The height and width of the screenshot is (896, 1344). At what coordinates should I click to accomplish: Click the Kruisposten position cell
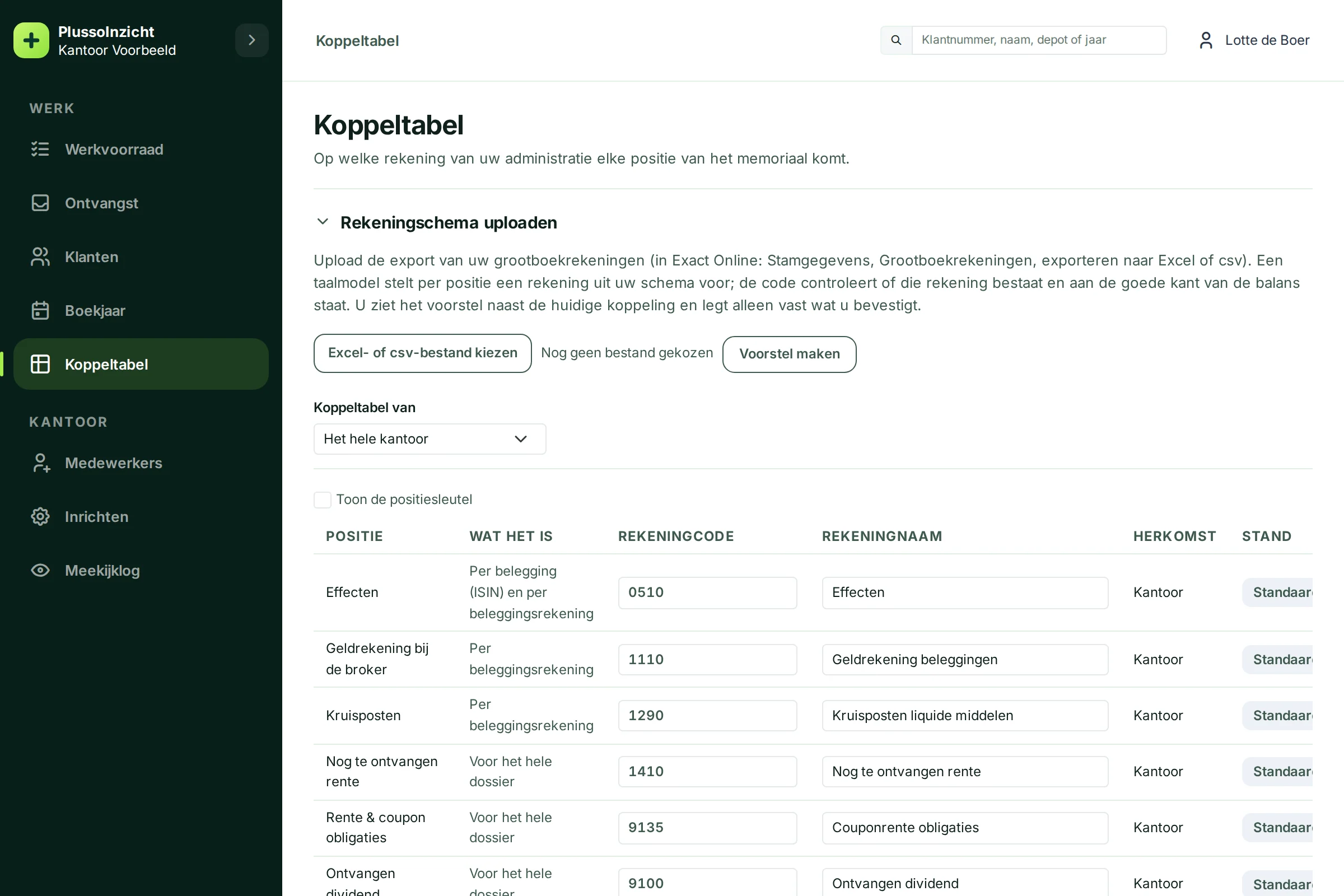click(363, 716)
